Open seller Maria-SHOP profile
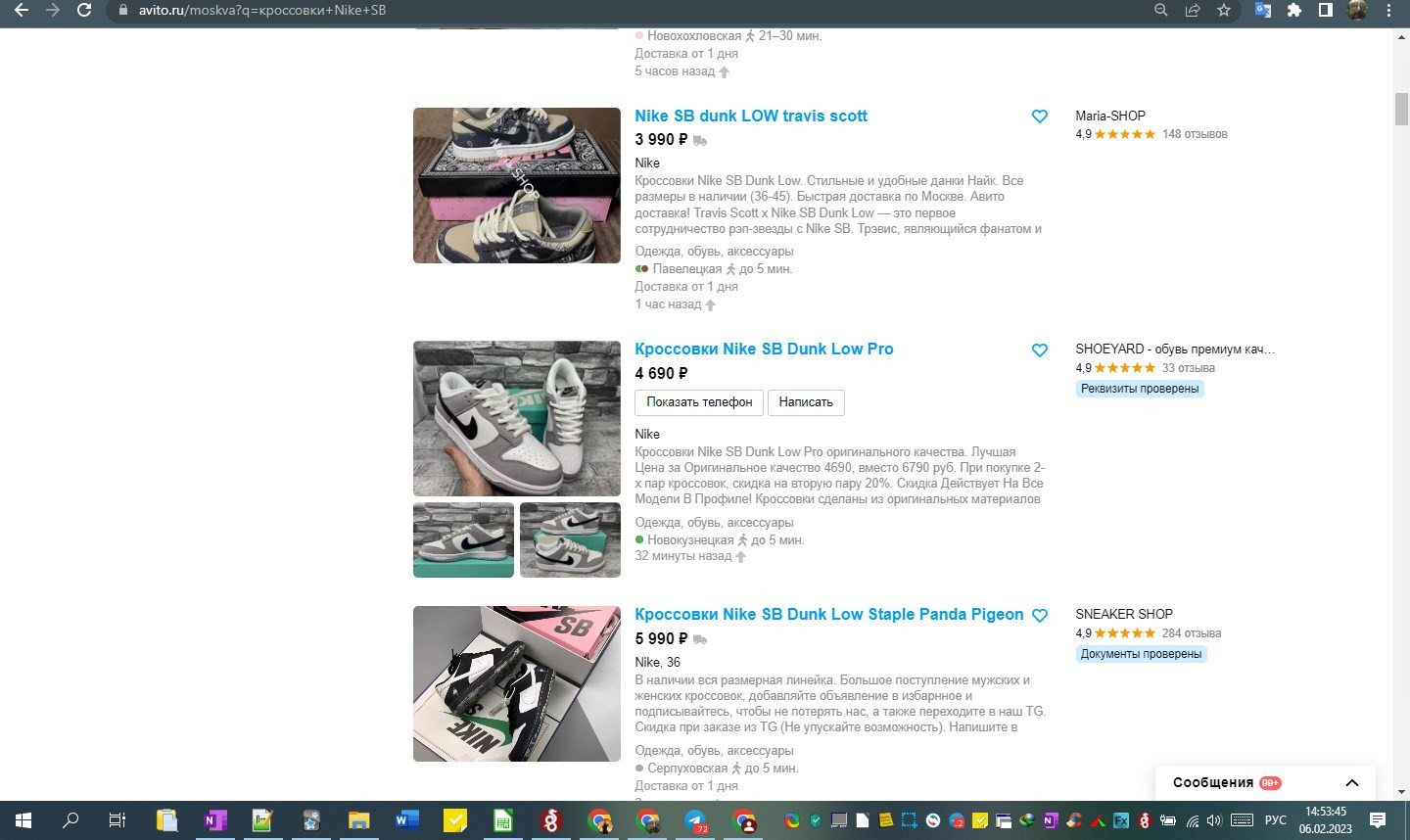This screenshot has width=1410, height=840. [1110, 116]
